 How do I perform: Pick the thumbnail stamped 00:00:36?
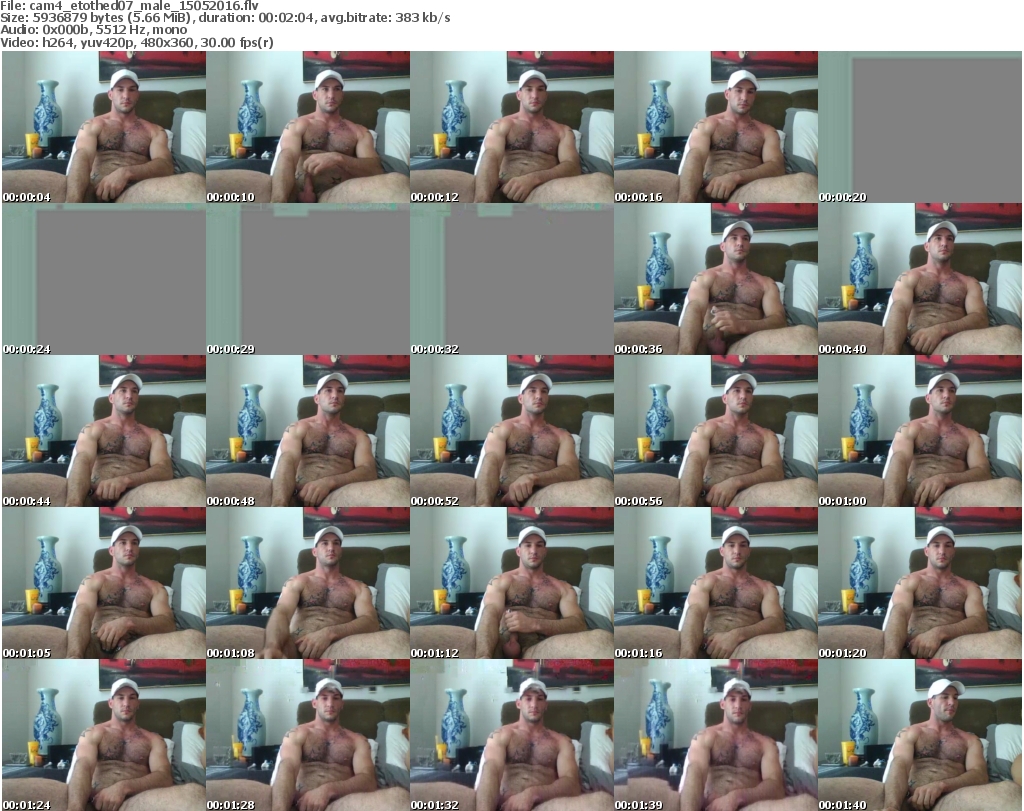(x=716, y=279)
